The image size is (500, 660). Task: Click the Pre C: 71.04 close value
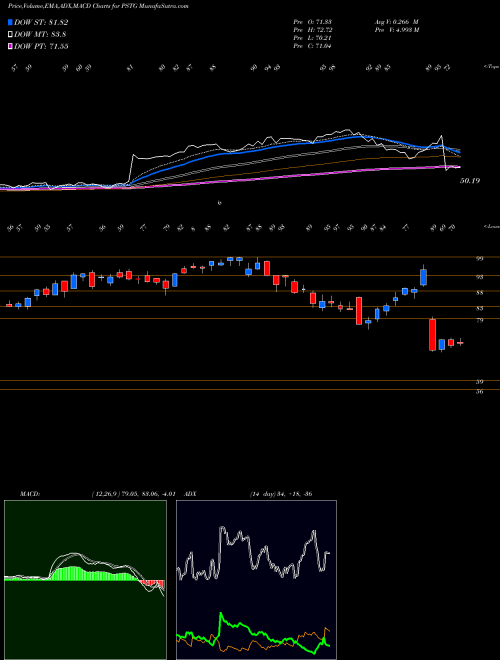312,46
